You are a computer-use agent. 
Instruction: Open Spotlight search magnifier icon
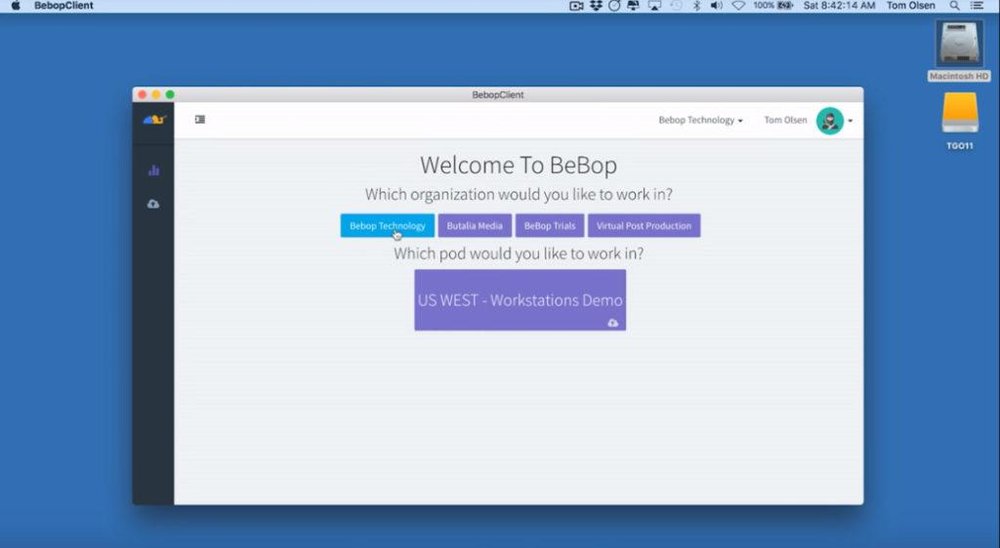955,6
